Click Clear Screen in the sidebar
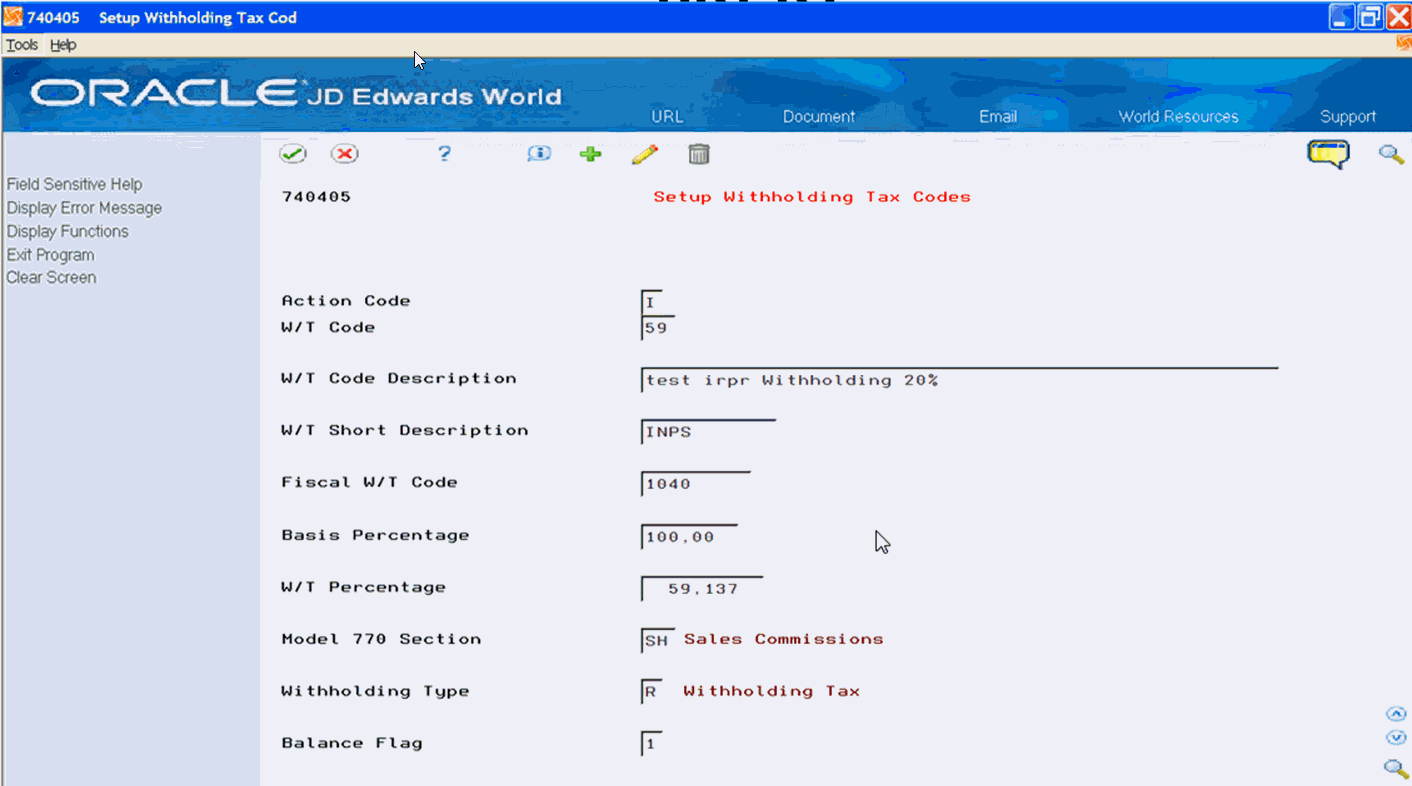The width and height of the screenshot is (1412, 786). [x=52, y=278]
